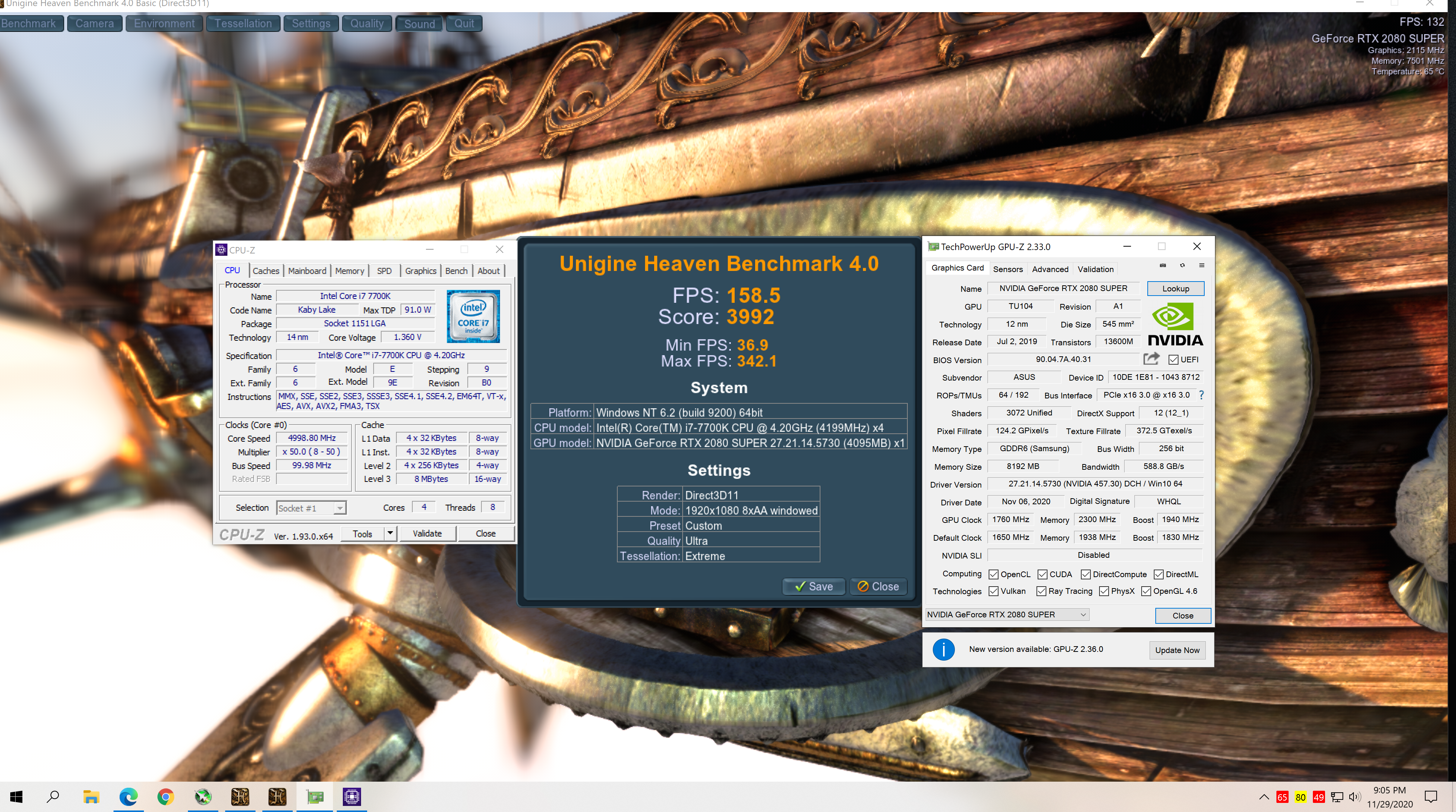Click the Quit button in Heaven
Viewport: 1456px width, 812px height.
coord(464,24)
